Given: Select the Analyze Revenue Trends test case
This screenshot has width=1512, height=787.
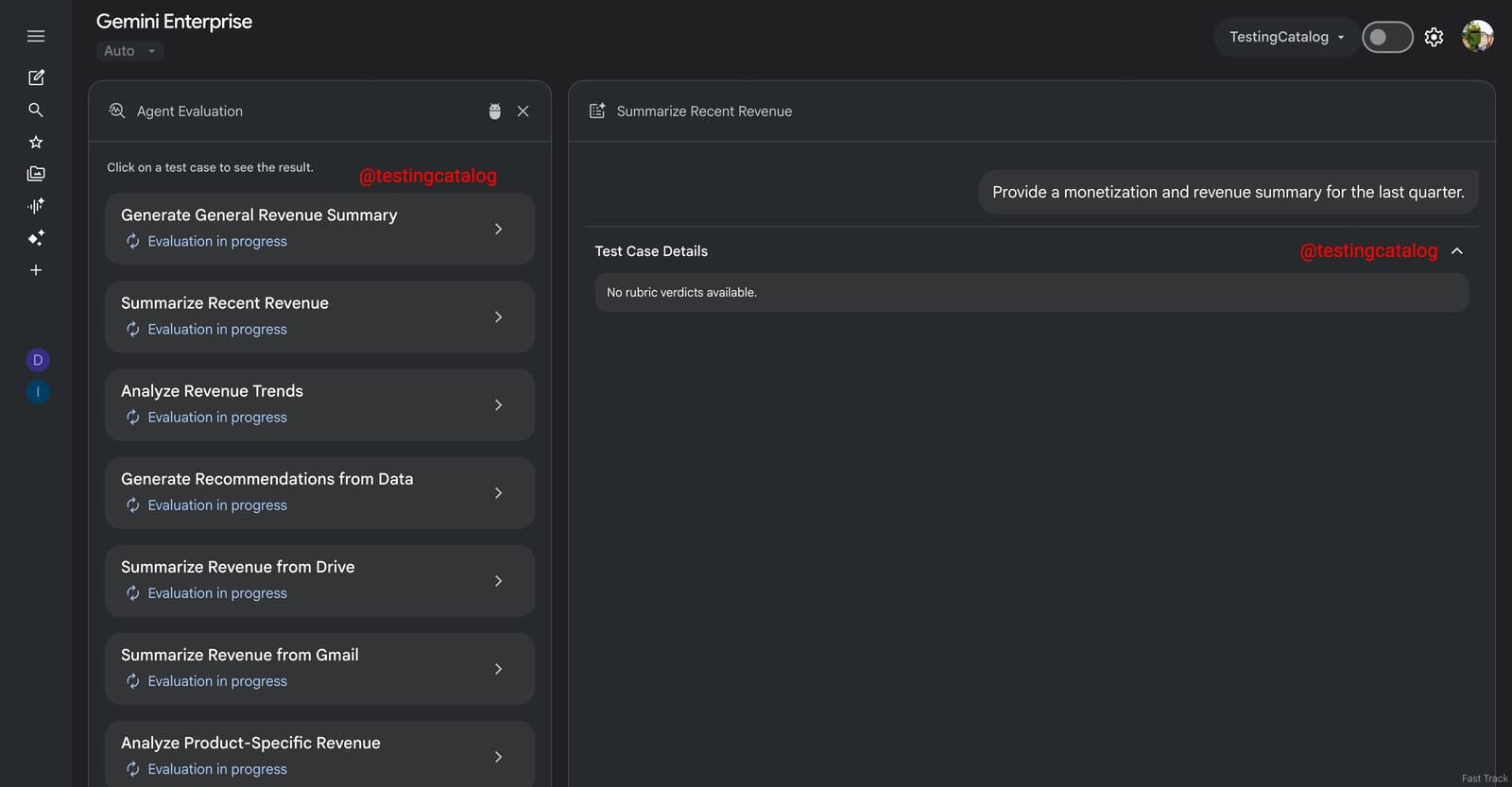Looking at the screenshot, I should [319, 404].
